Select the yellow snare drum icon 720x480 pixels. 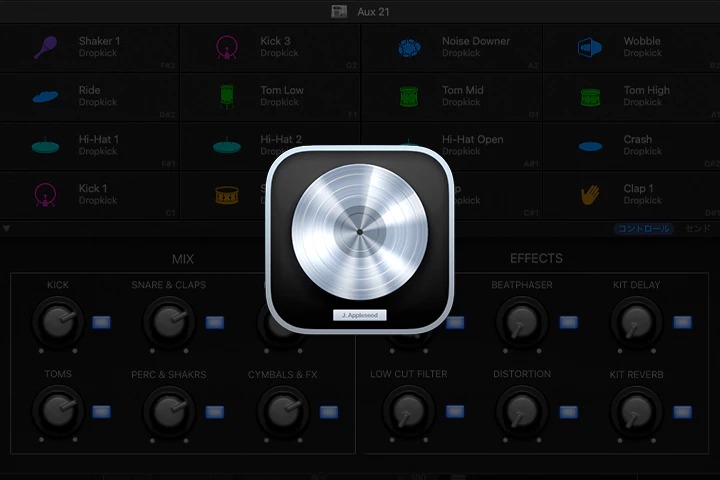pyautogui.click(x=227, y=195)
